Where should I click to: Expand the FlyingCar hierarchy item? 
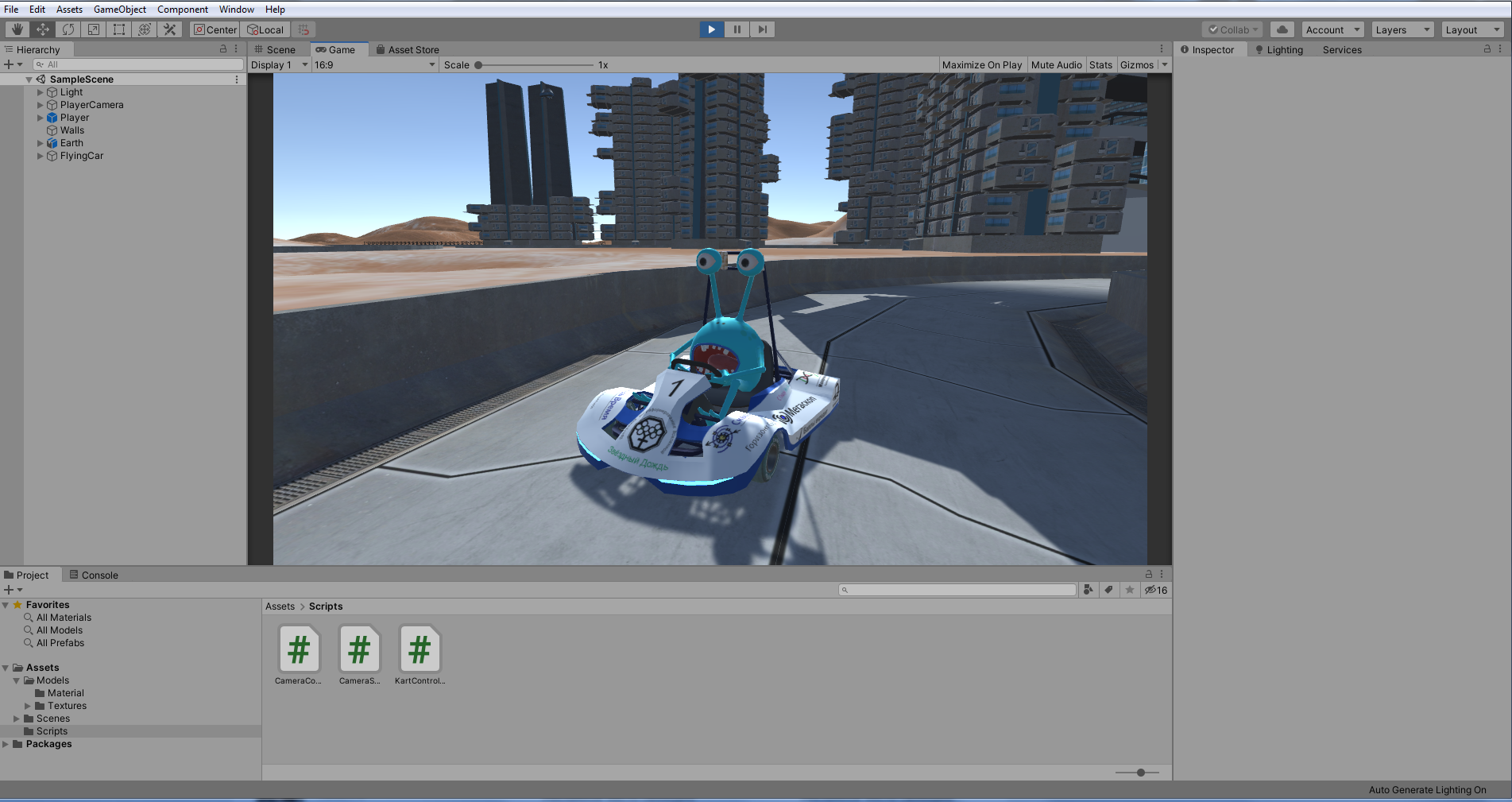(41, 156)
